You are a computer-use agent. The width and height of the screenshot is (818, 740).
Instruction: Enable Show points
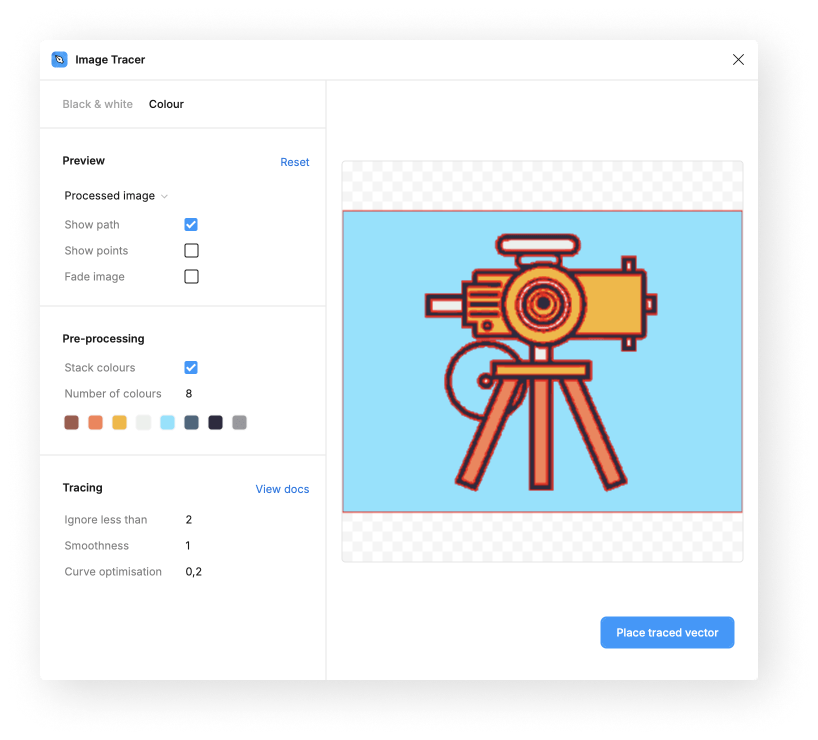coord(191,250)
